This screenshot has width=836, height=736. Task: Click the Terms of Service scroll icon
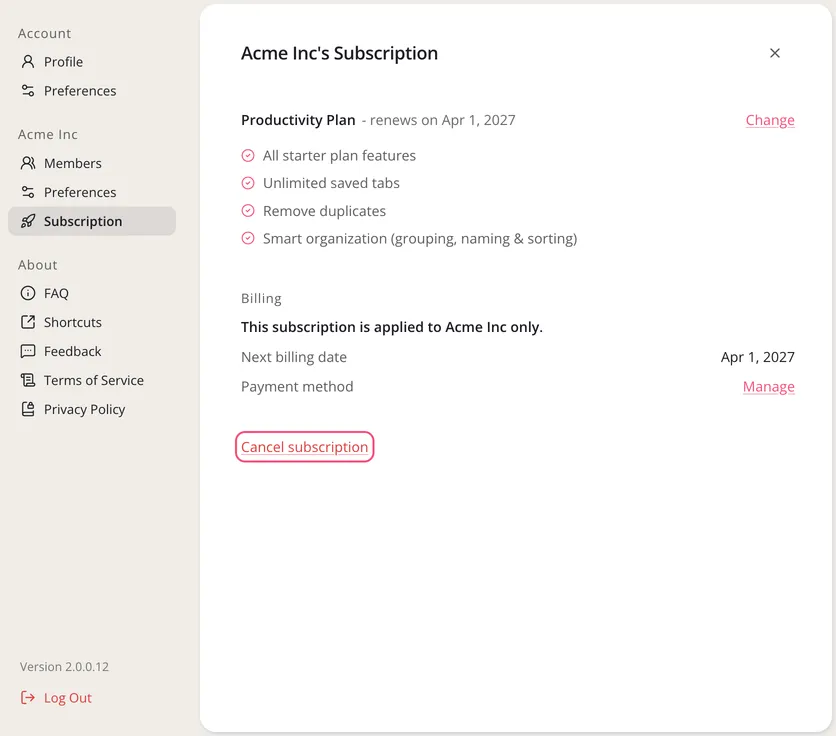28,380
